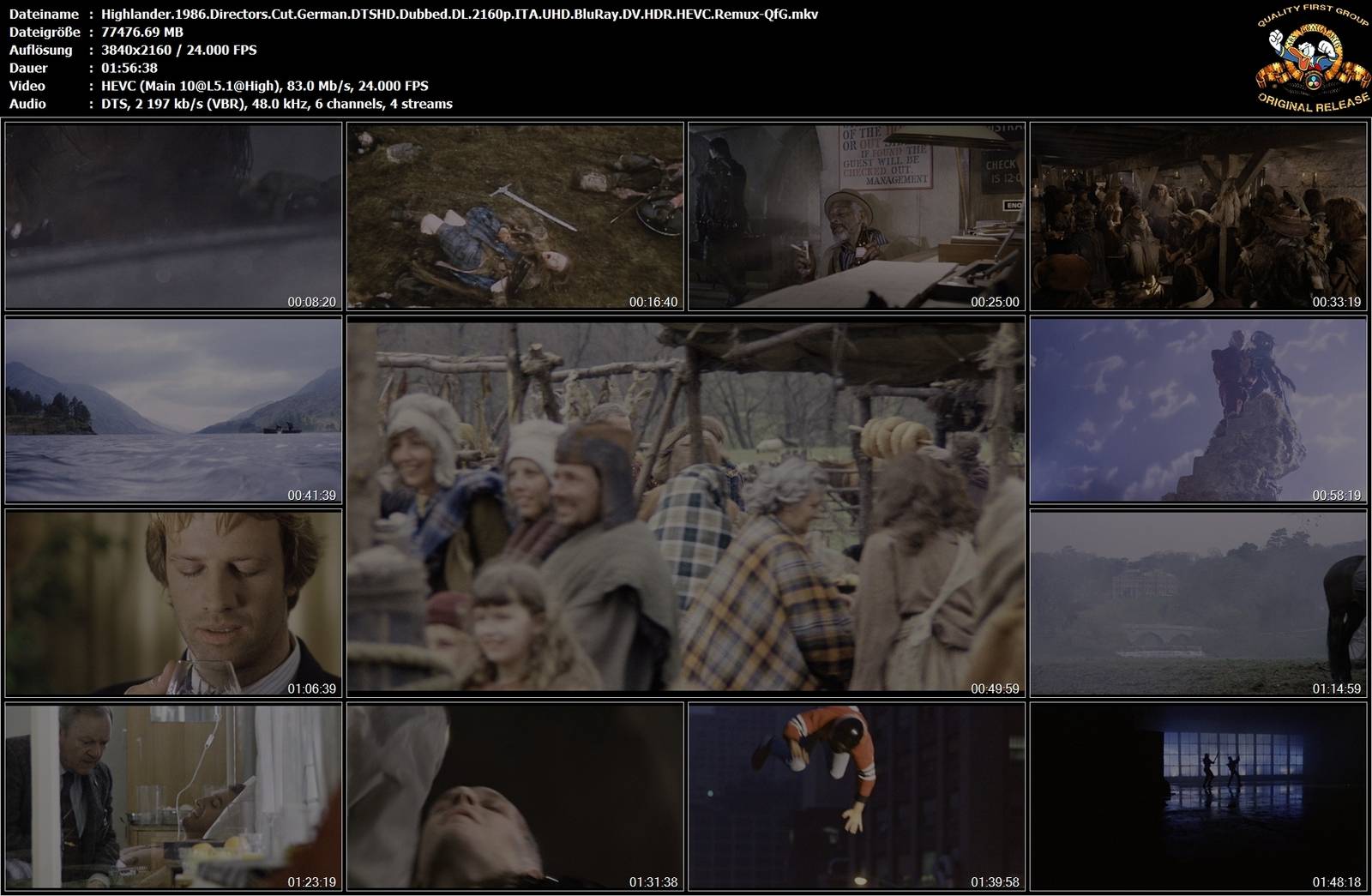1372x896 pixels.
Task: Choose the rock cliff thumbnail at 00:58:19
Action: pos(1199,410)
